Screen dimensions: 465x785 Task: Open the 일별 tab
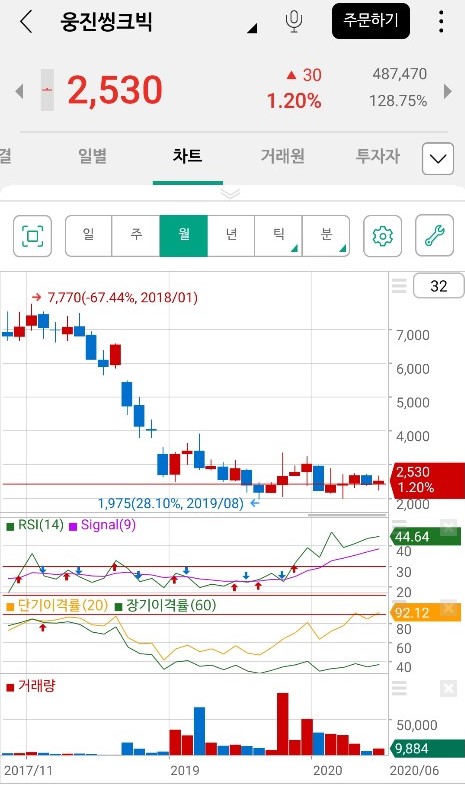click(x=93, y=156)
